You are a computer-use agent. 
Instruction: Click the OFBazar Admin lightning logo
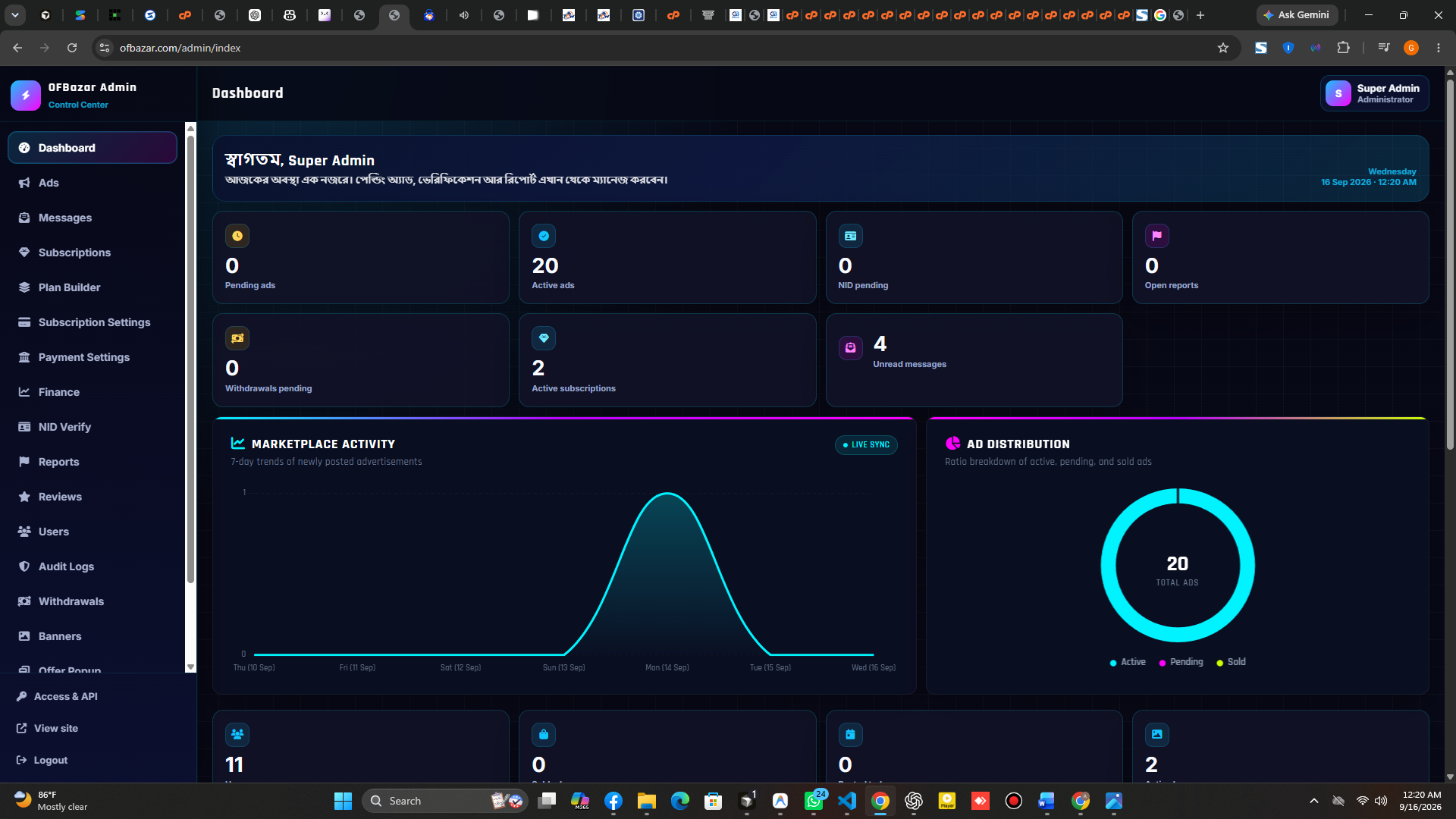click(x=26, y=96)
